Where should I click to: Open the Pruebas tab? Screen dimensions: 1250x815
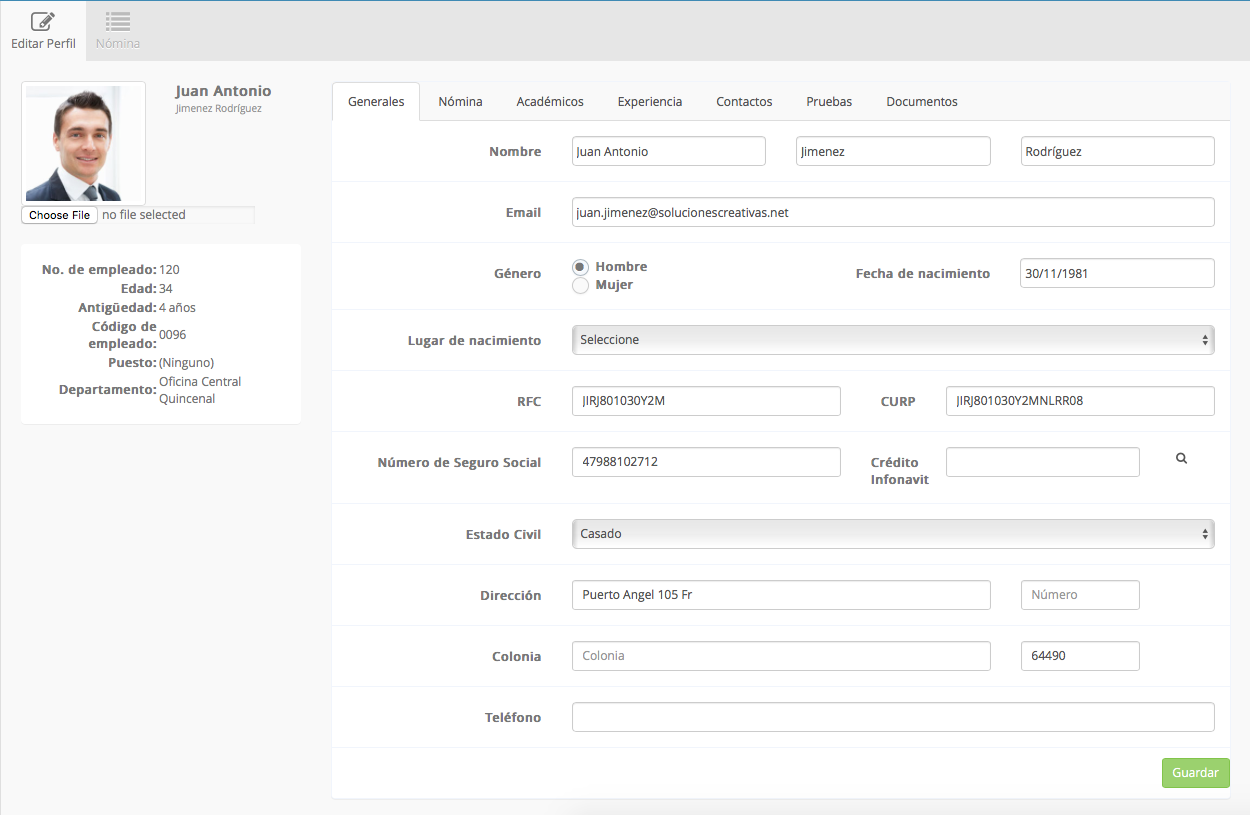point(829,102)
